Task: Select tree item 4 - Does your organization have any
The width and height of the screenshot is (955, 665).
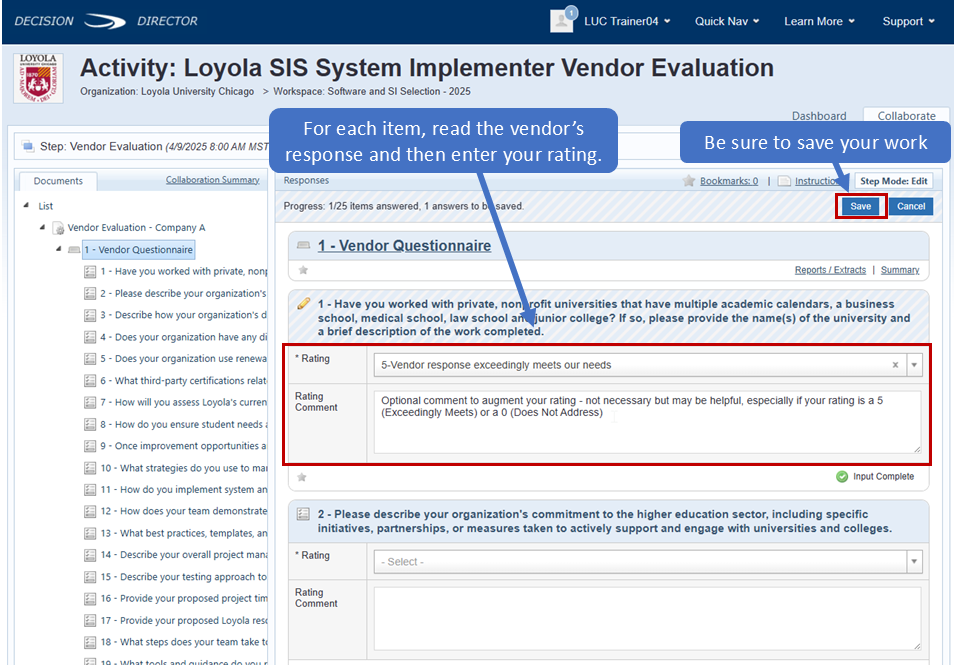Action: pyautogui.click(x=183, y=337)
